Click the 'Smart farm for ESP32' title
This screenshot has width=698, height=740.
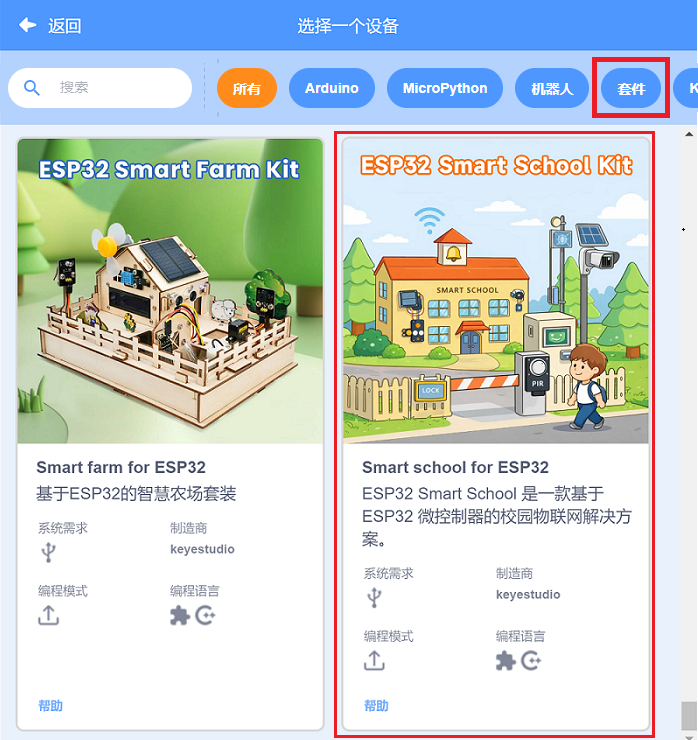121,467
